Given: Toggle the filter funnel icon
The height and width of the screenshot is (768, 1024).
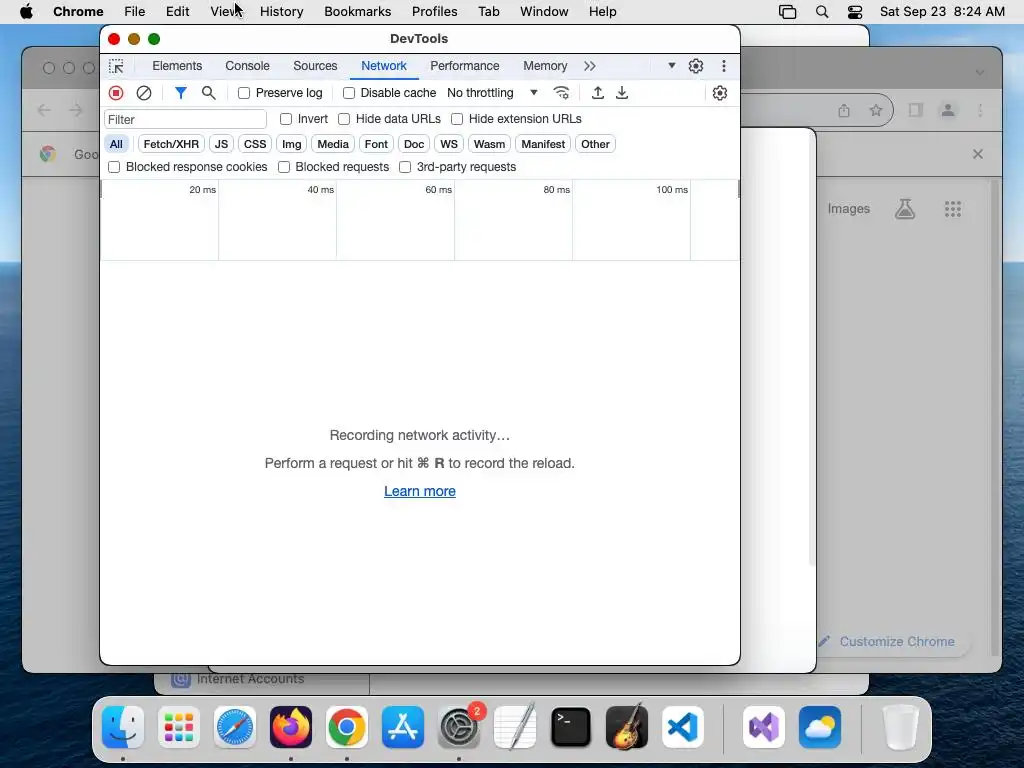Looking at the screenshot, I should [x=181, y=93].
